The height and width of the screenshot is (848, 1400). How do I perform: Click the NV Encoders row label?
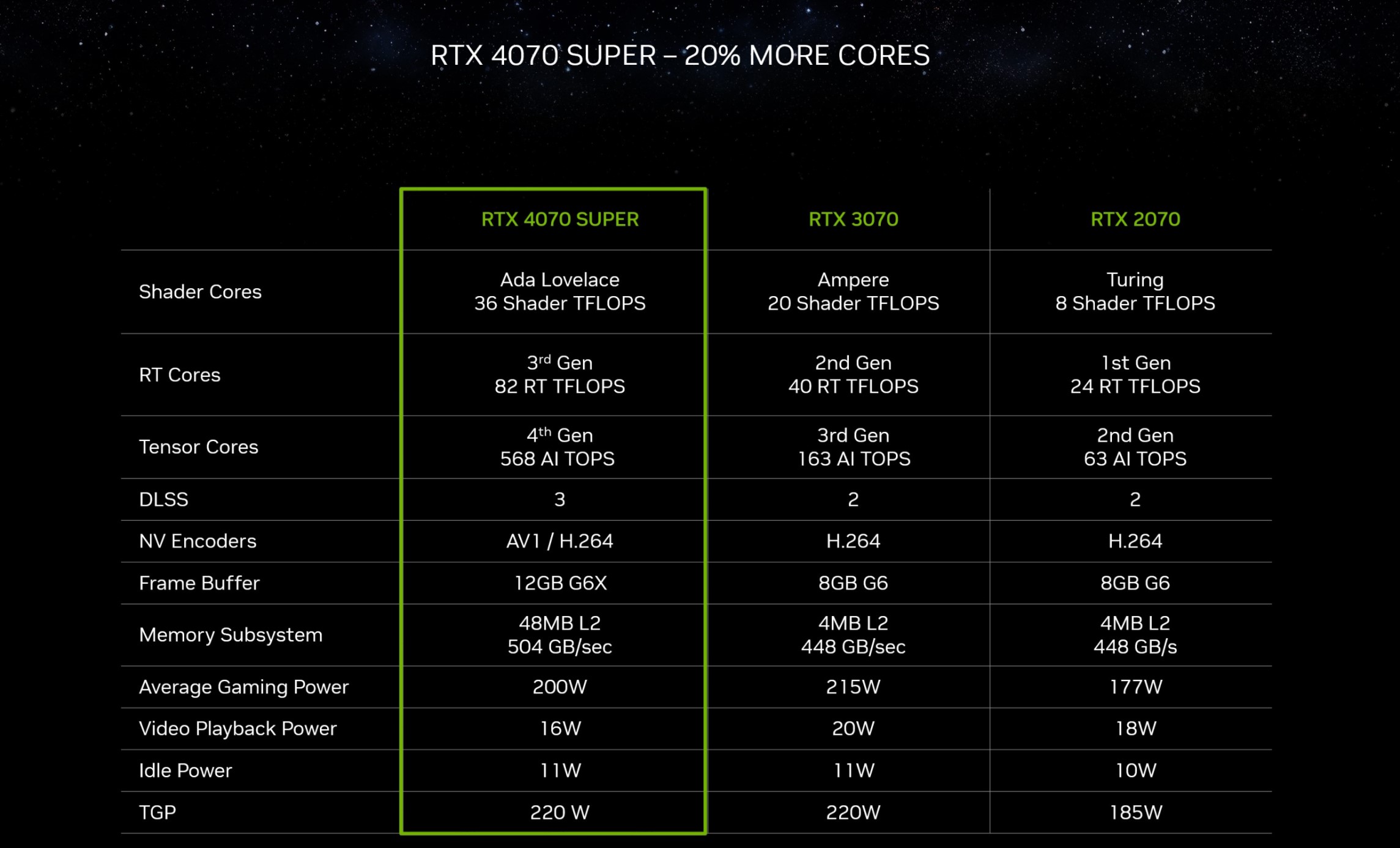point(198,541)
